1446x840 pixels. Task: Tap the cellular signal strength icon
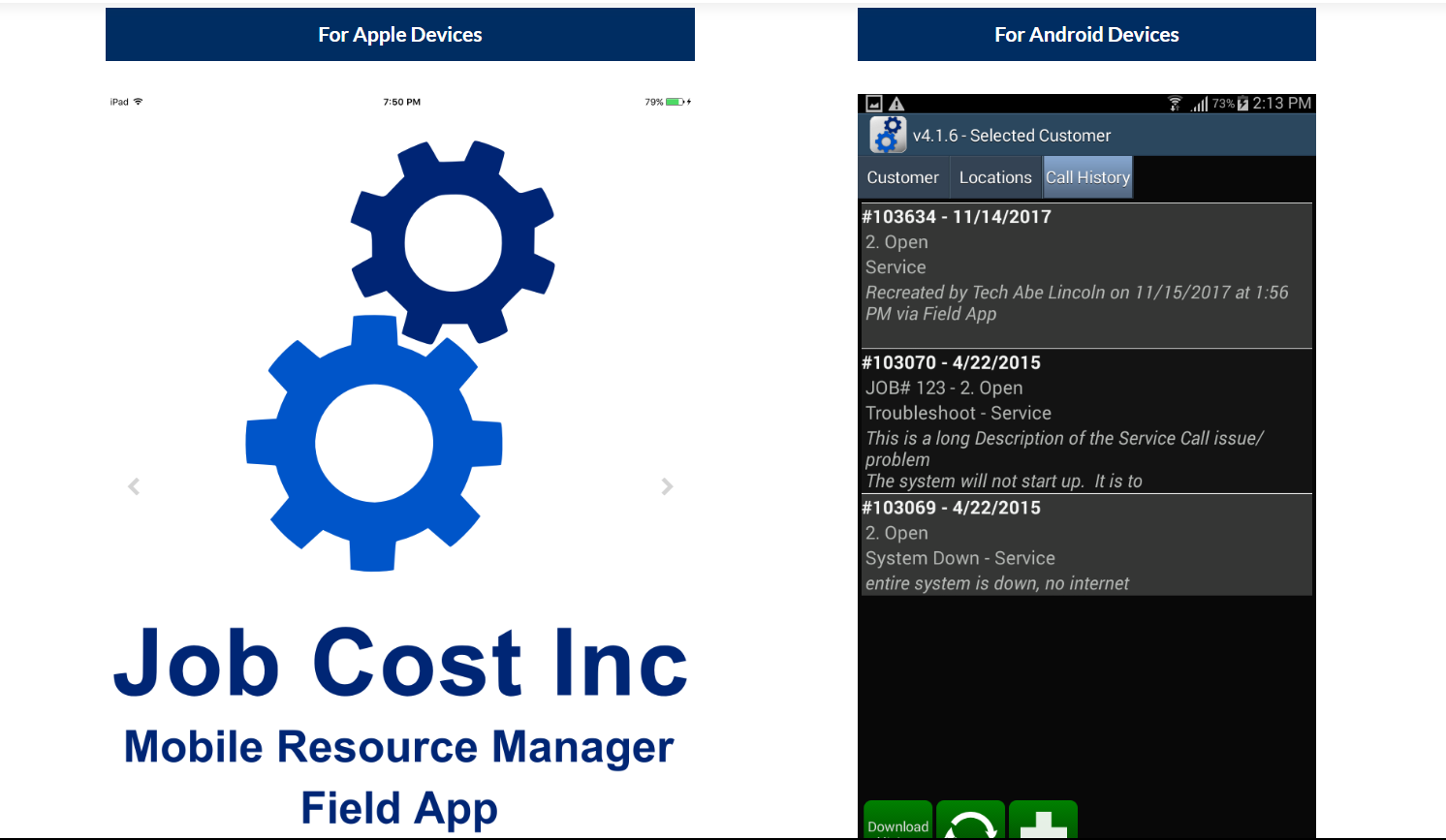[1200, 104]
